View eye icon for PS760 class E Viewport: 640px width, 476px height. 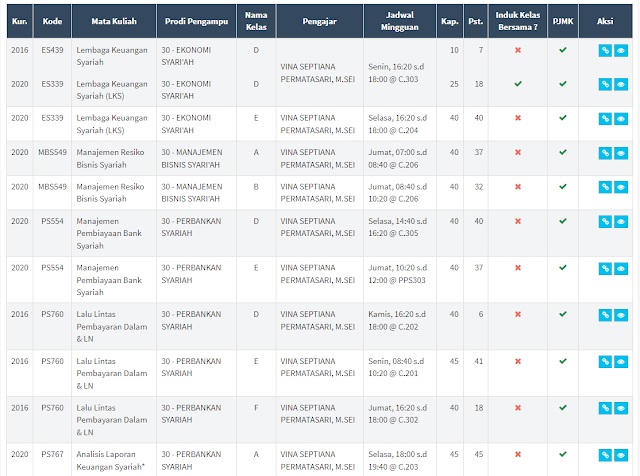click(x=621, y=362)
